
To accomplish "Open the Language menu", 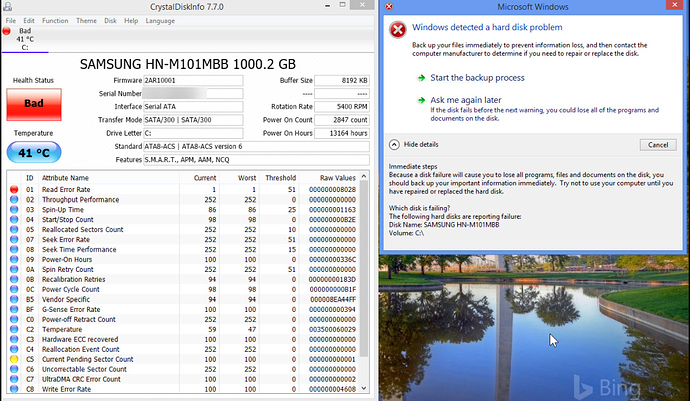I will (x=160, y=21).
